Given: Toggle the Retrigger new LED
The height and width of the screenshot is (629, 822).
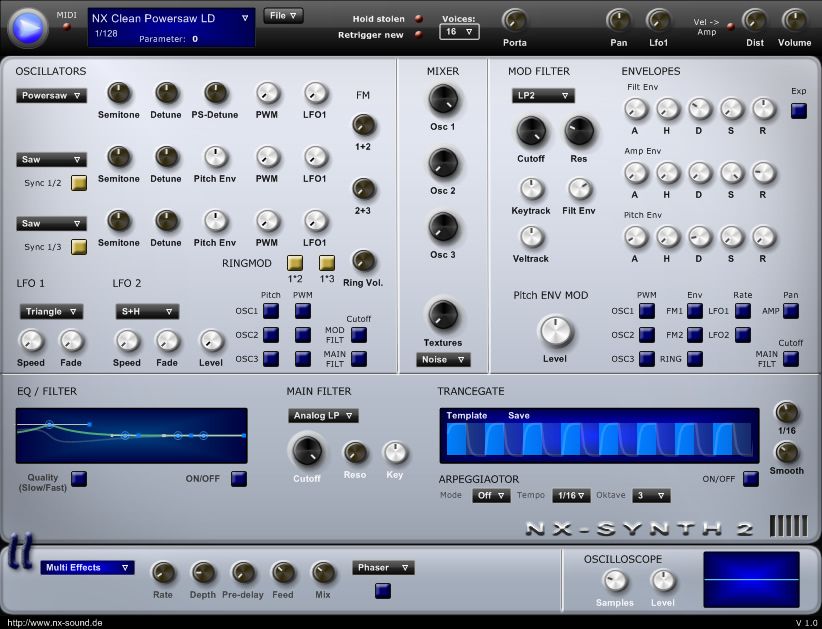Looking at the screenshot, I should (419, 35).
